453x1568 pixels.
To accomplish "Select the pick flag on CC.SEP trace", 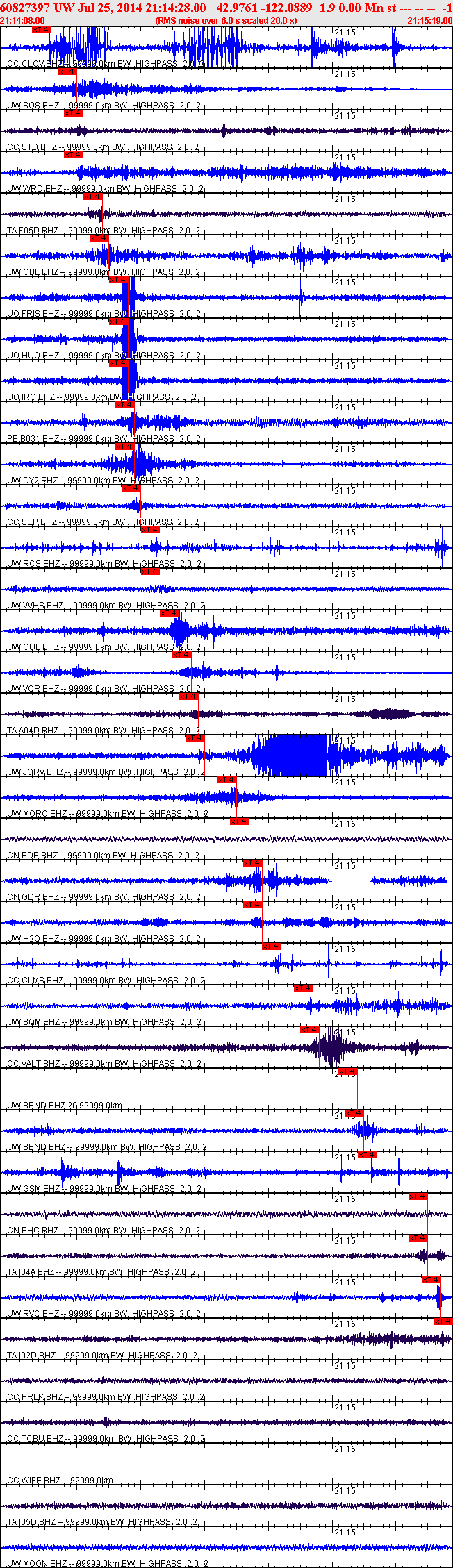I will 131,488.
